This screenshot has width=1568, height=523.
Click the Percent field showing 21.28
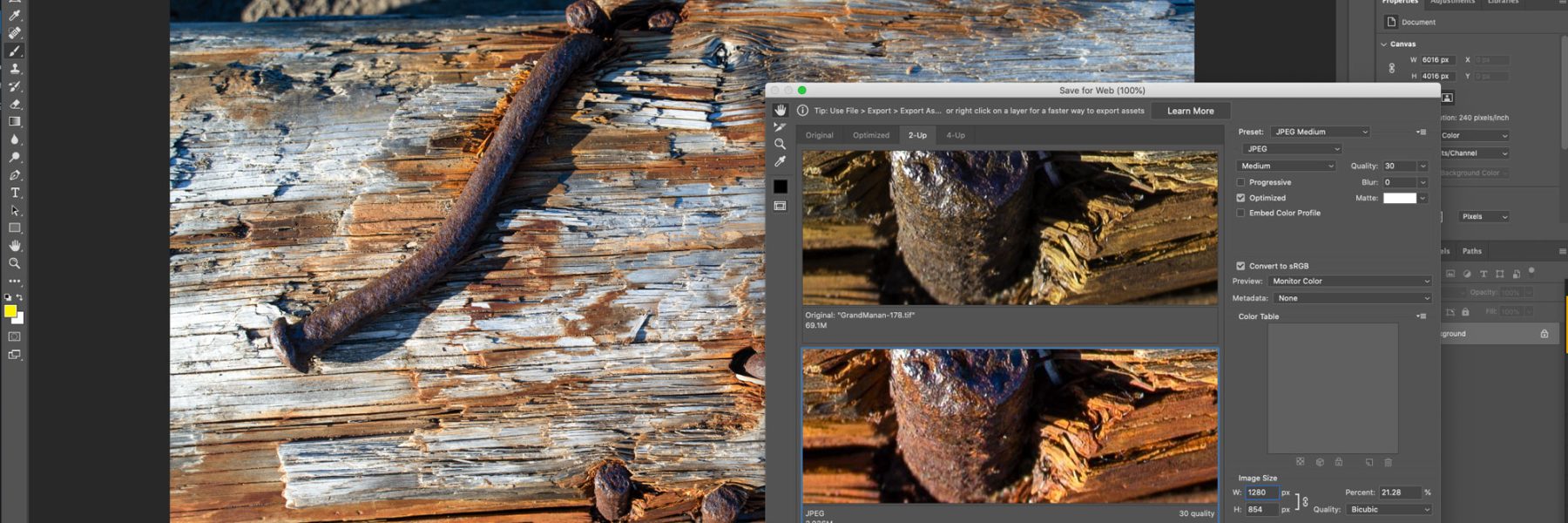[1400, 492]
